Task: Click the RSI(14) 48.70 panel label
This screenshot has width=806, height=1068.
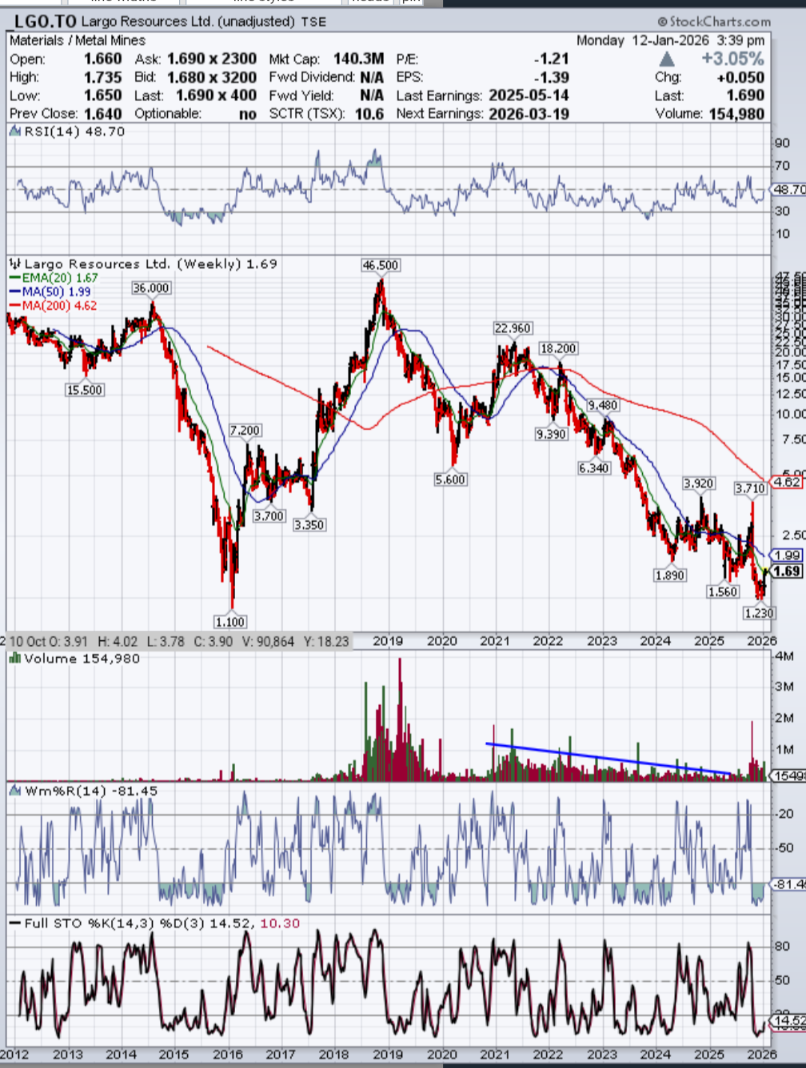Action: pos(74,131)
